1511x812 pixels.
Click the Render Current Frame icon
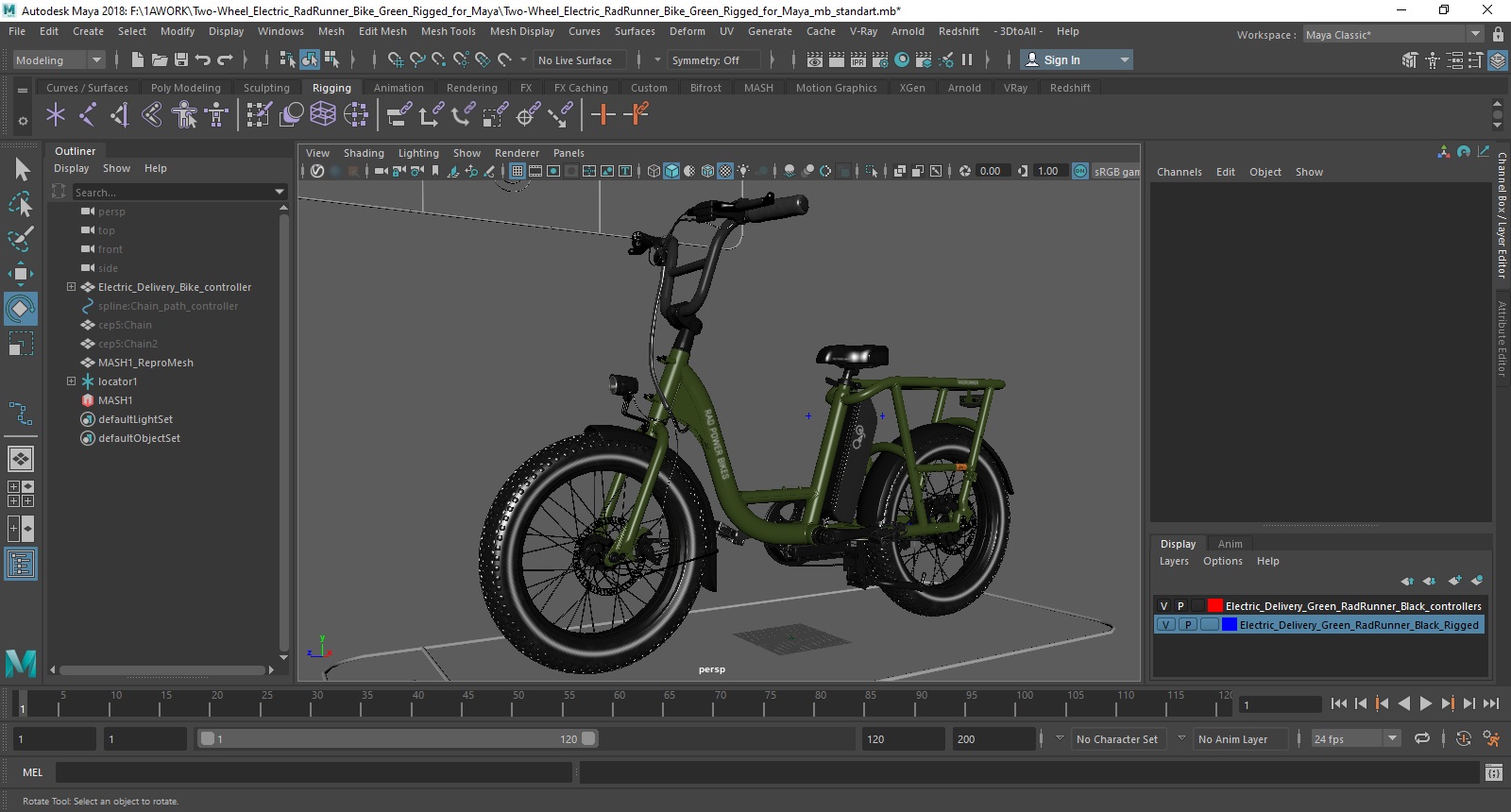click(837, 59)
